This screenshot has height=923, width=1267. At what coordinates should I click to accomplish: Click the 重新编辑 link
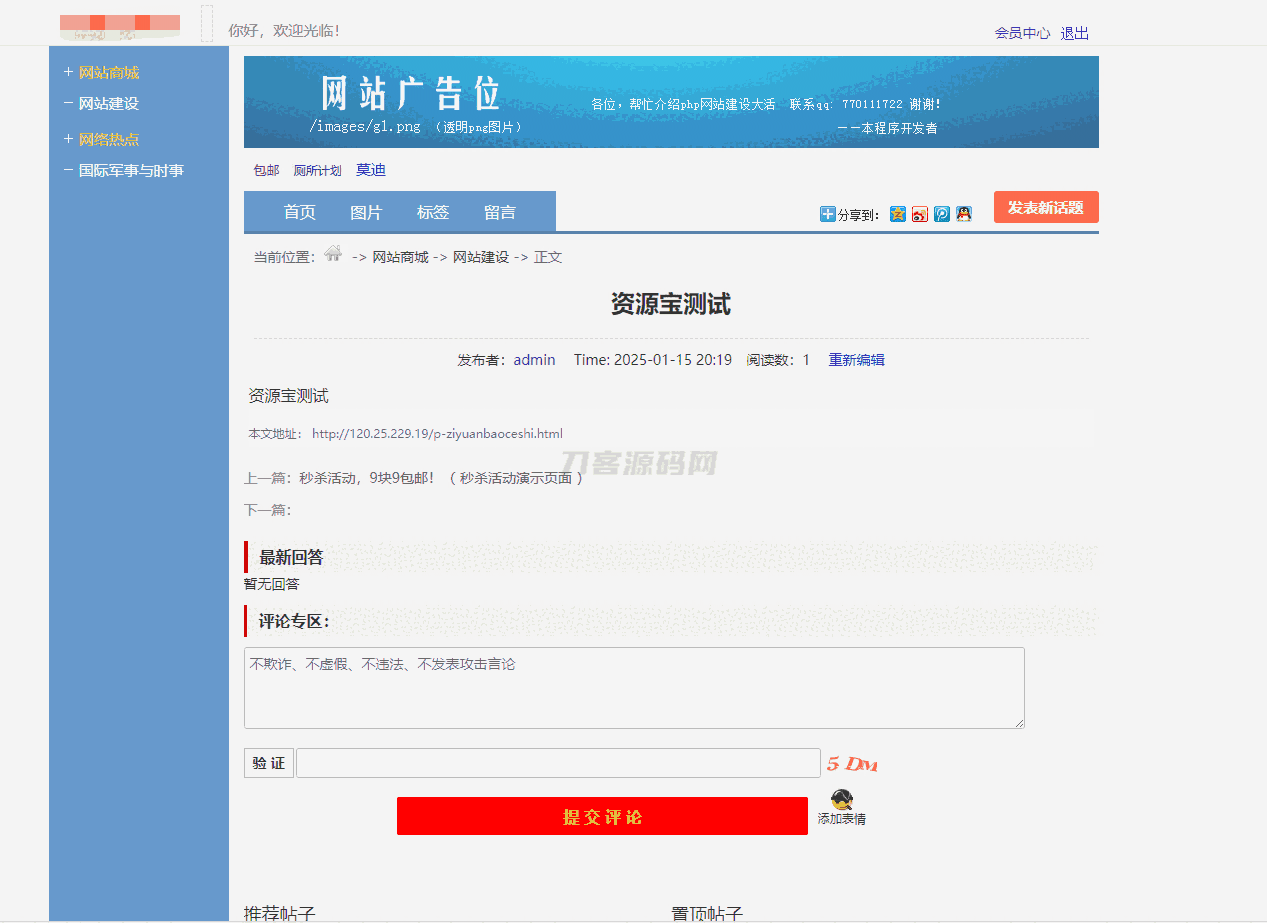(856, 360)
